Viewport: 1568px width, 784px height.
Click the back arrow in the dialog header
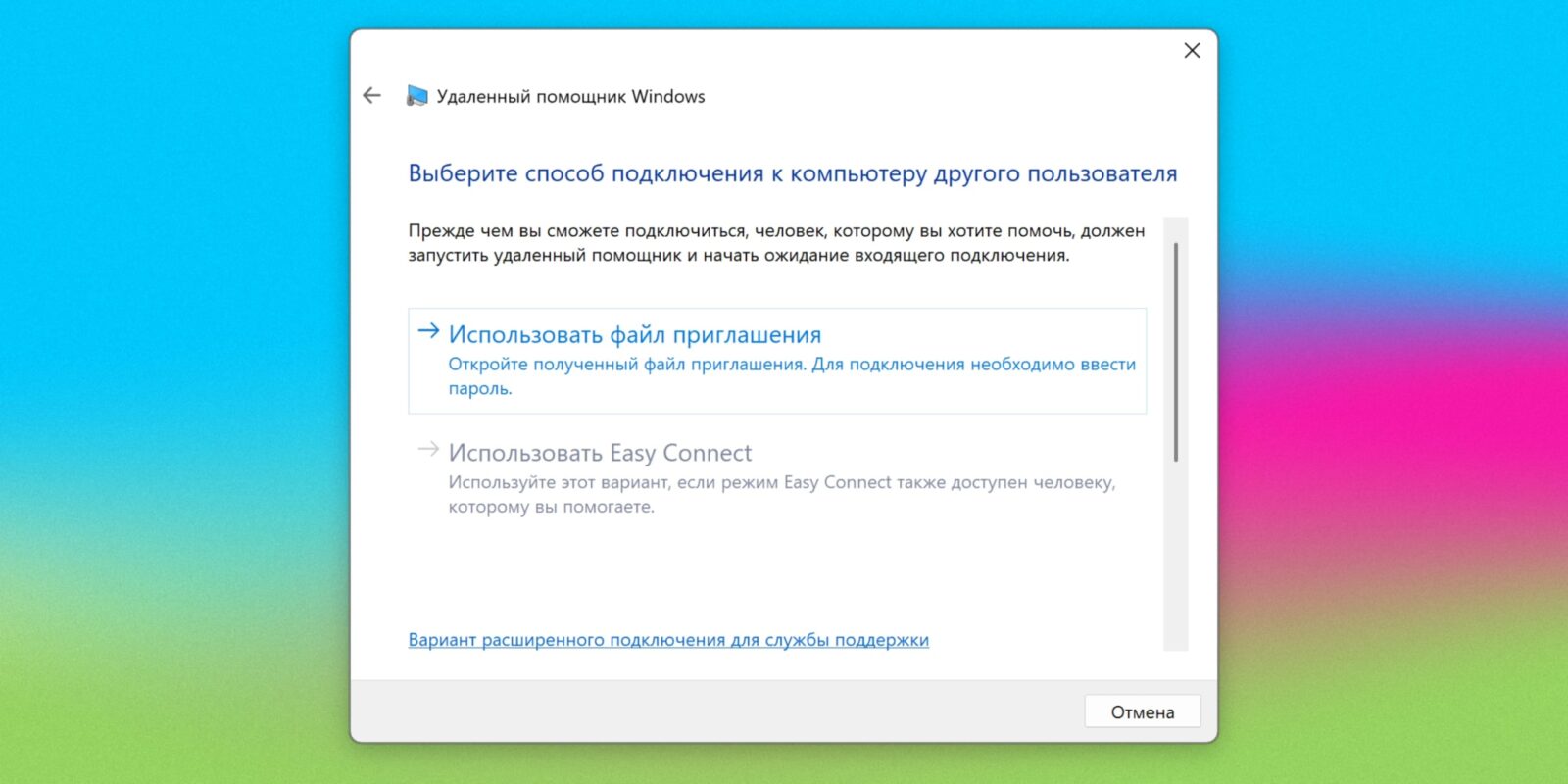[x=371, y=95]
